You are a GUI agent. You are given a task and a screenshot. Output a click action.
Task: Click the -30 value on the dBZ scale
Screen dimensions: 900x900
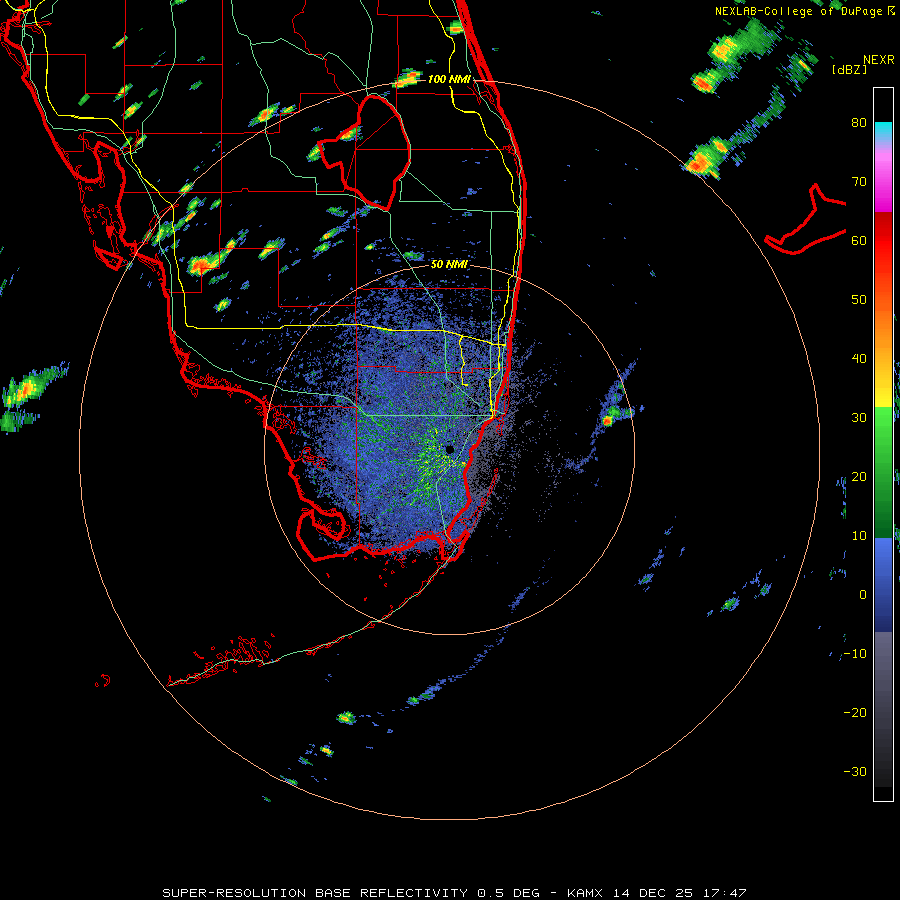click(x=855, y=771)
